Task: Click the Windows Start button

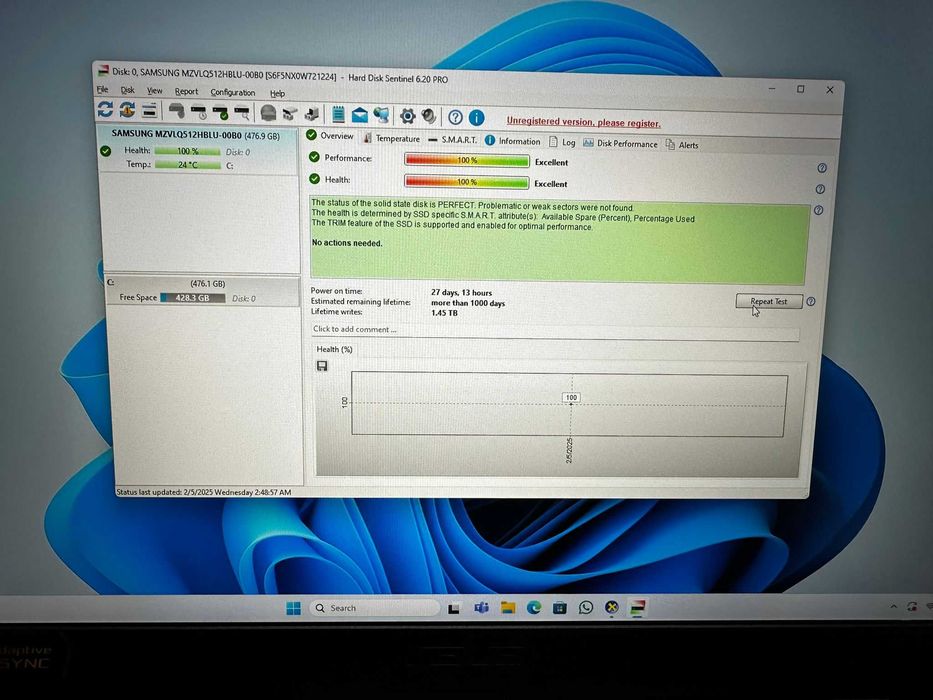Action: point(293,608)
